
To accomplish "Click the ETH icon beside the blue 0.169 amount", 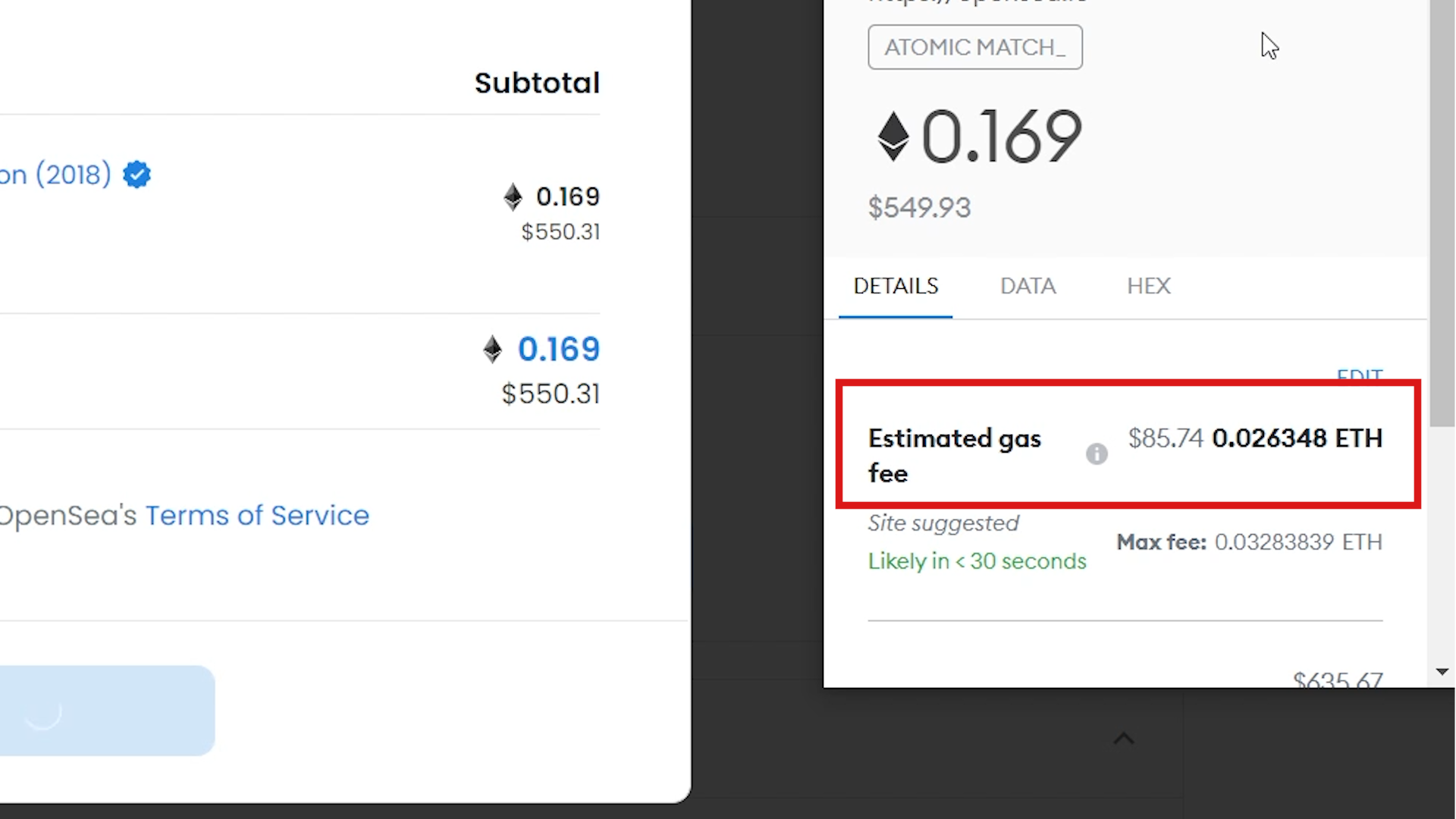I will pyautogui.click(x=493, y=349).
